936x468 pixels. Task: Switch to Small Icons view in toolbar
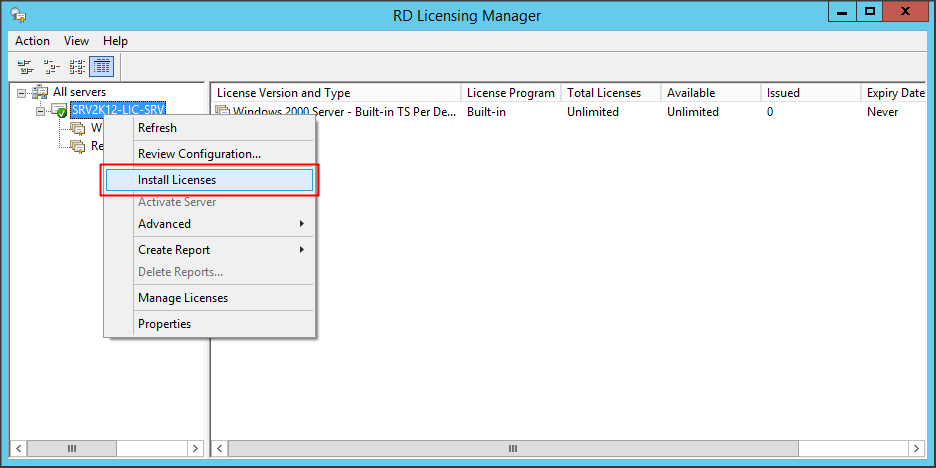[51, 67]
